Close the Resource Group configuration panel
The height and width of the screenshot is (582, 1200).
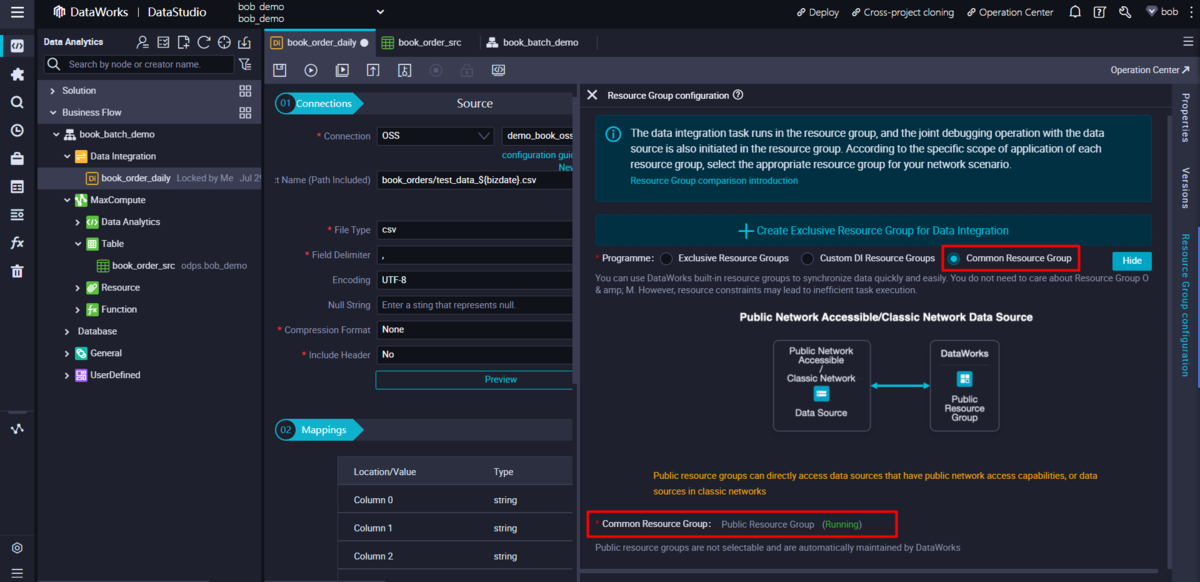[592, 95]
